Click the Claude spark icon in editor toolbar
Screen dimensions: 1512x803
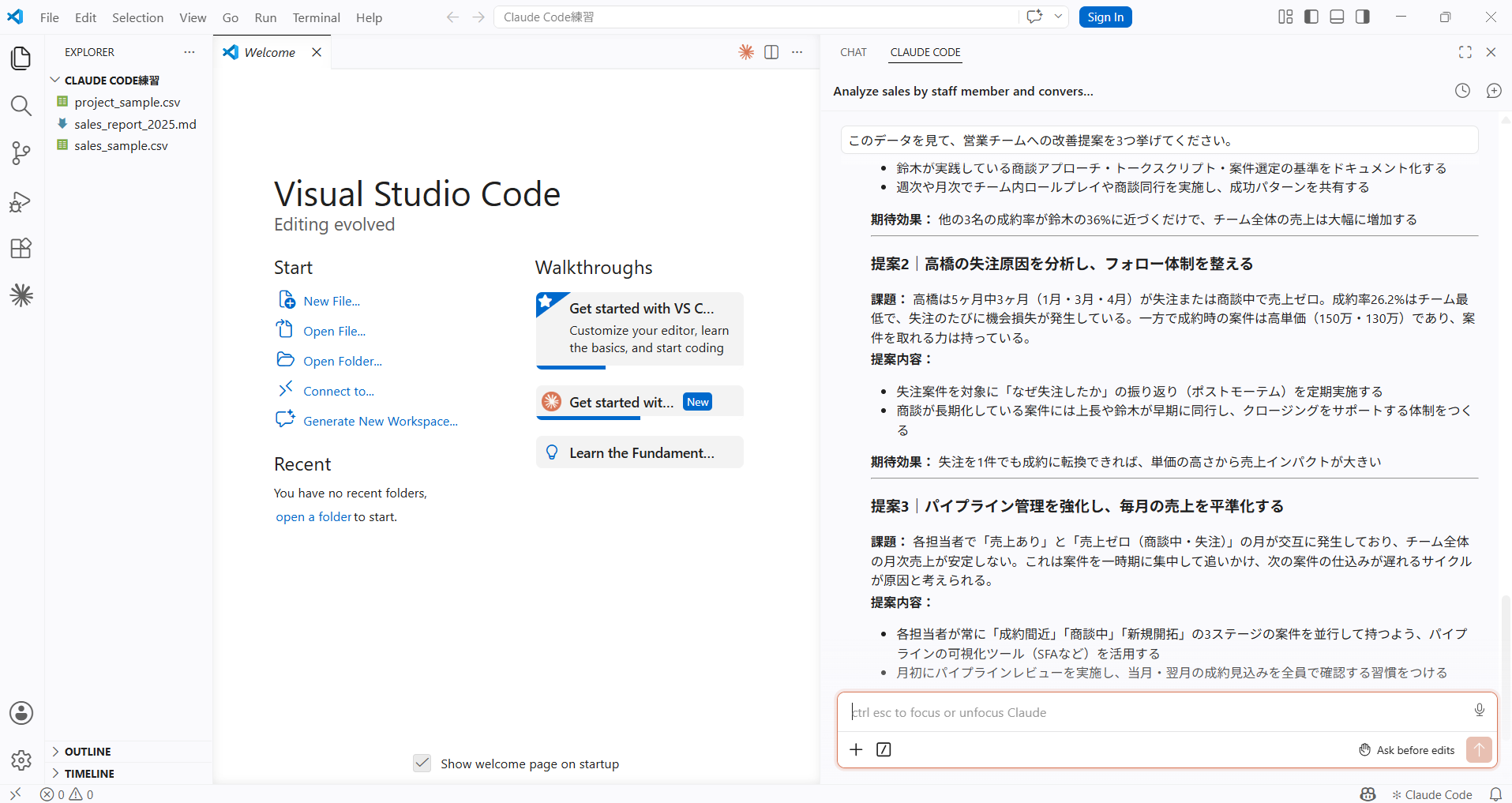click(x=746, y=52)
